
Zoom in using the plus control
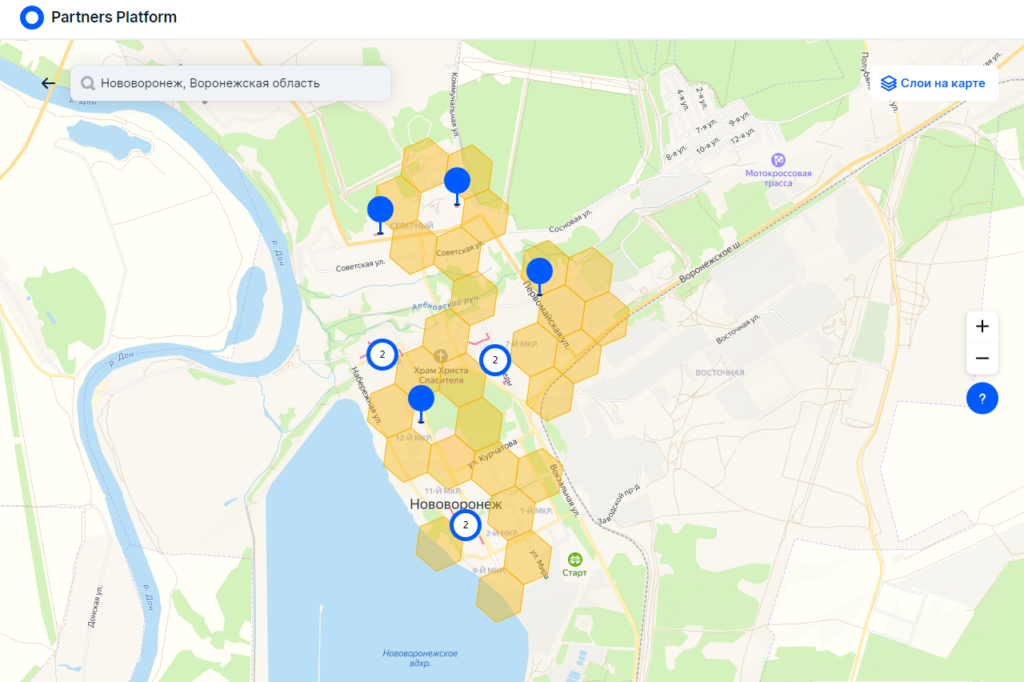pyautogui.click(x=981, y=326)
